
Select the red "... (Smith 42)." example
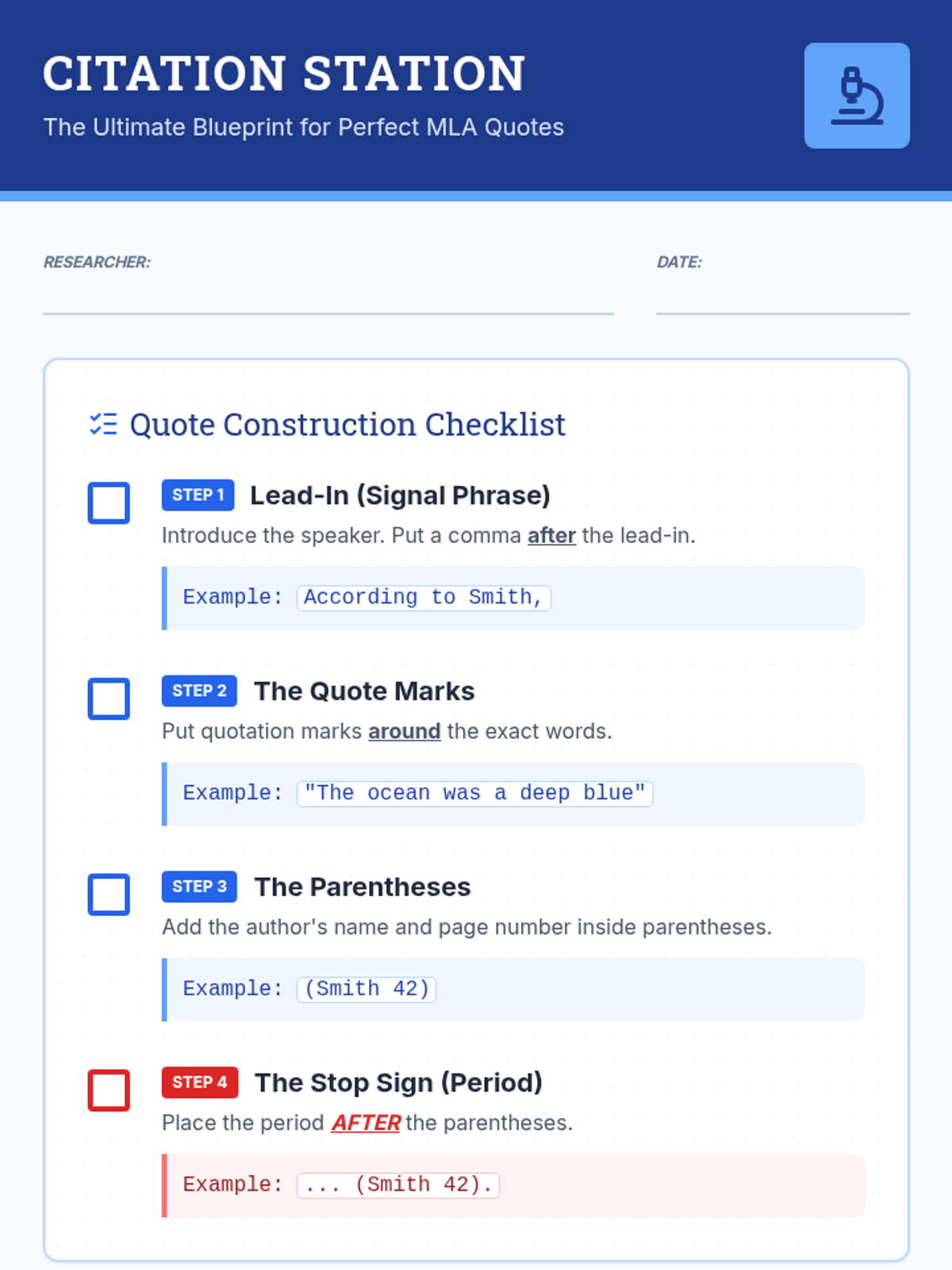(x=398, y=1185)
